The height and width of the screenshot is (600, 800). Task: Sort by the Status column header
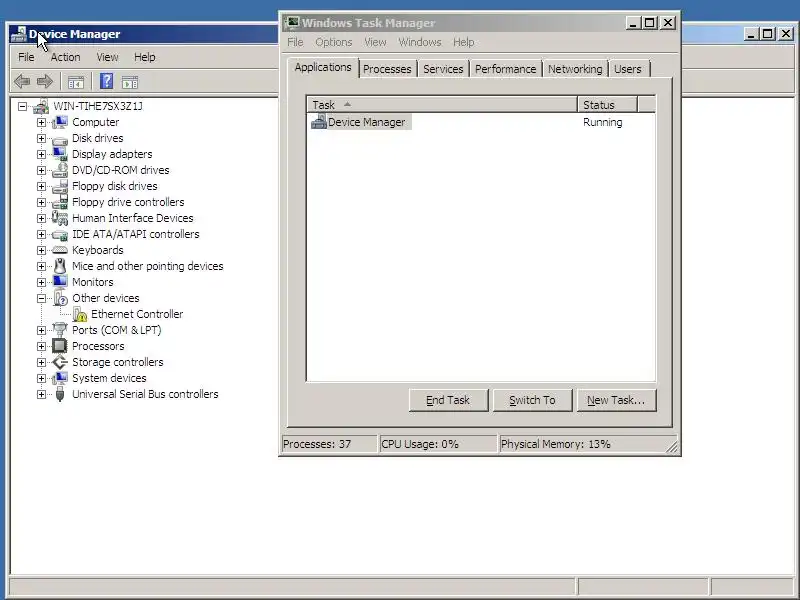coord(608,105)
